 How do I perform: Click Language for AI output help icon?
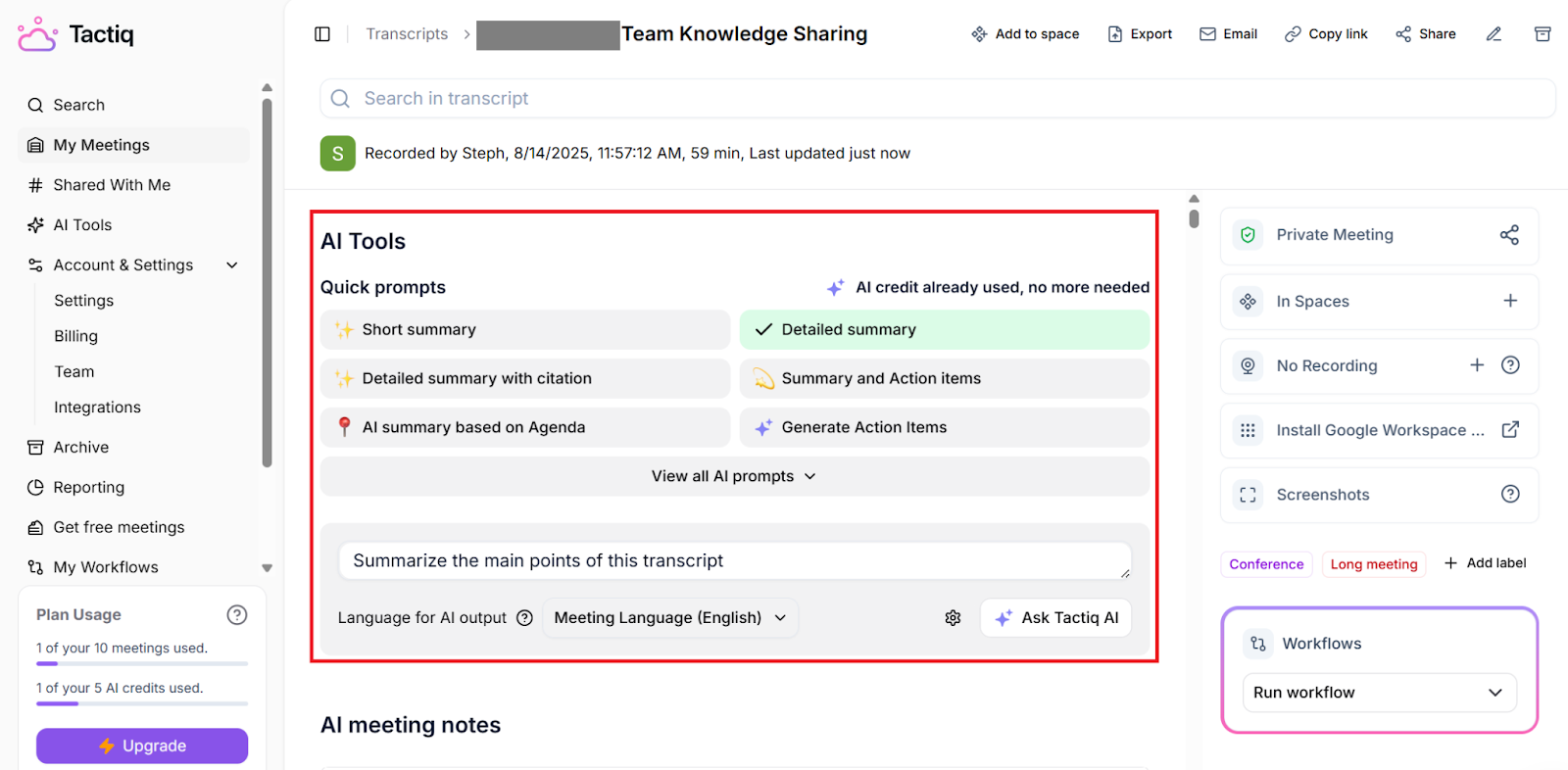tap(524, 618)
